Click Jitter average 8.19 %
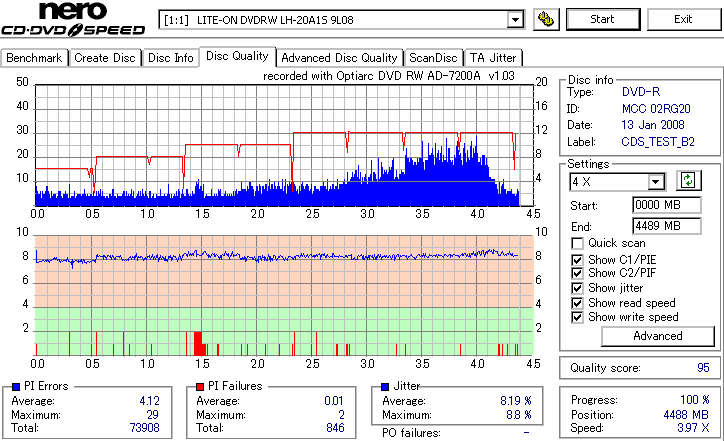The image size is (724, 441). point(516,401)
